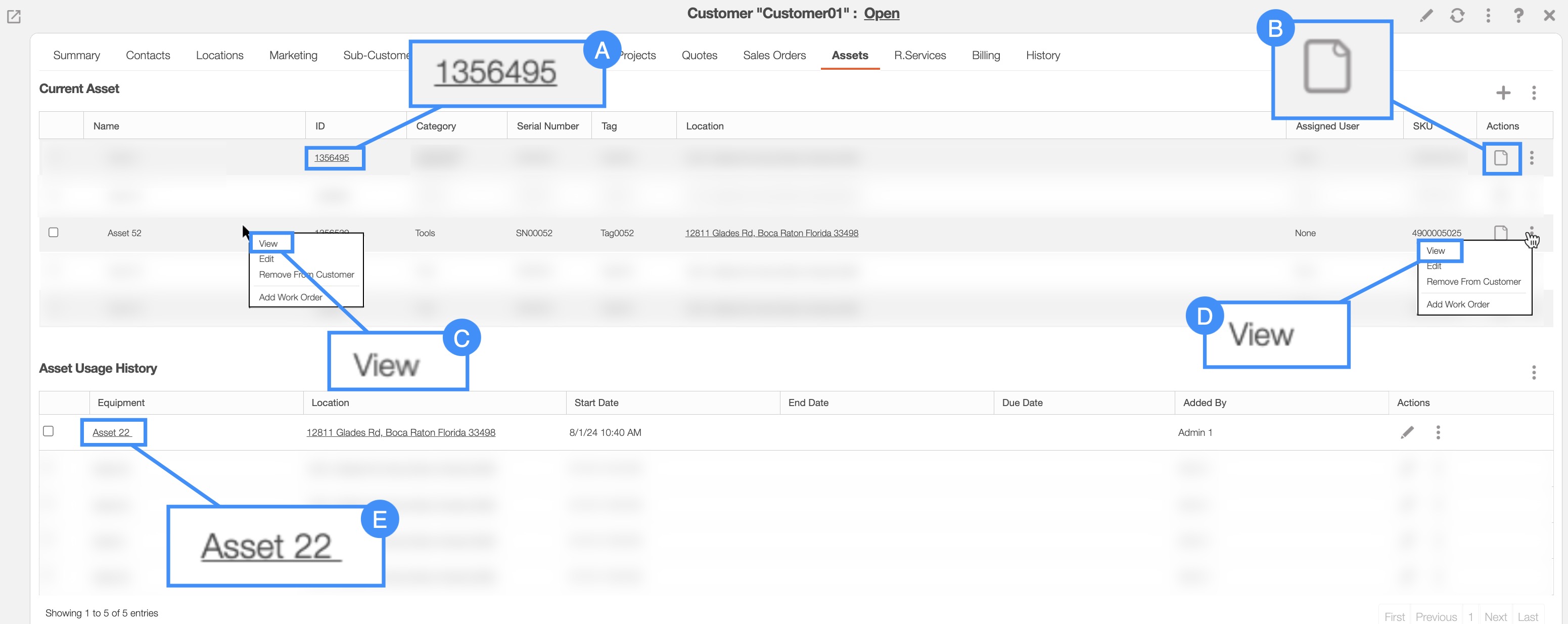Click the pop-out window icon
Screen dimensions: 1568x624
pos(13,17)
